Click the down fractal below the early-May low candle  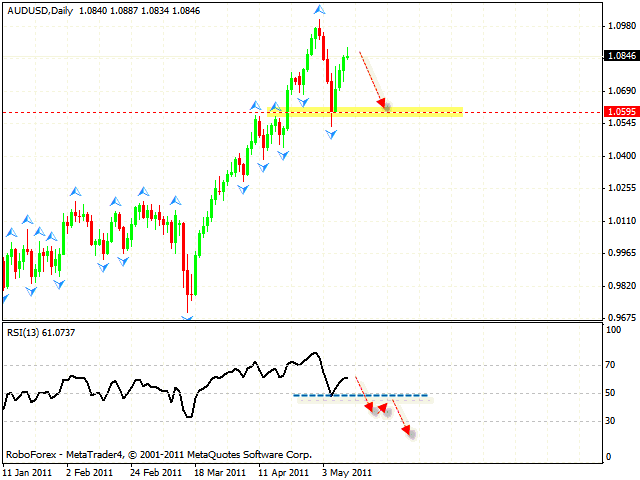click(x=331, y=133)
